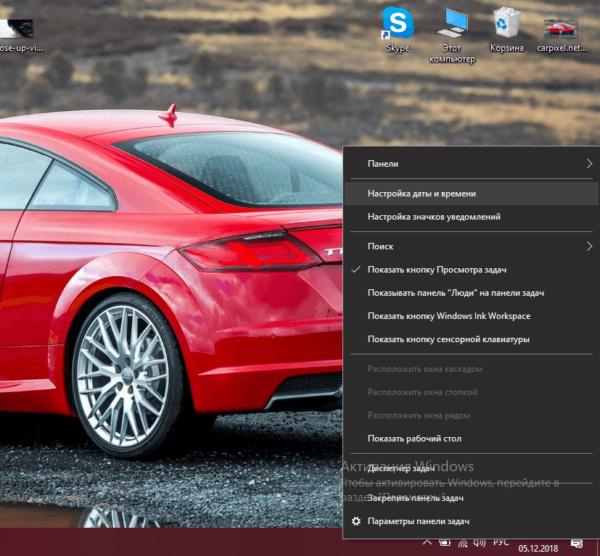Click the battery icon in the system tray
Viewport: 600px width, 556px height.
point(444,543)
